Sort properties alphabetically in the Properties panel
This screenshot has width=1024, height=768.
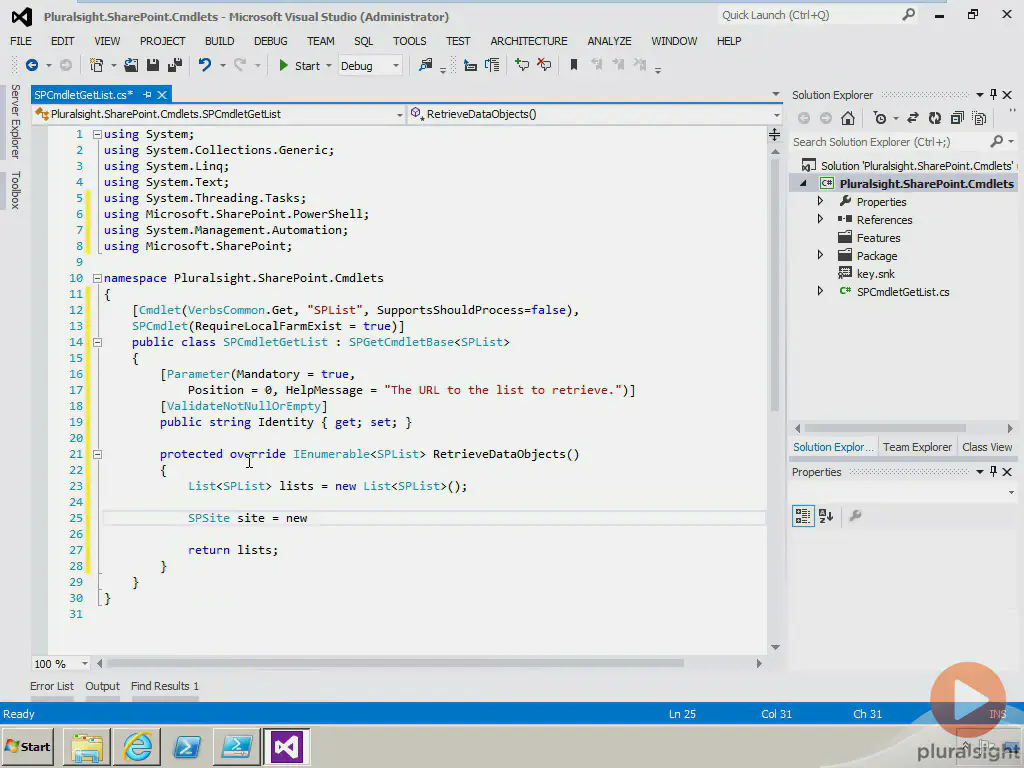click(x=826, y=516)
